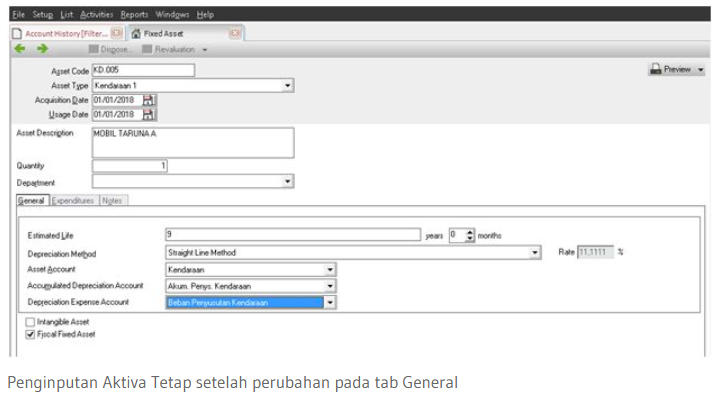The image size is (714, 397).
Task: Go forward with the green right arrow
Action: click(42, 49)
